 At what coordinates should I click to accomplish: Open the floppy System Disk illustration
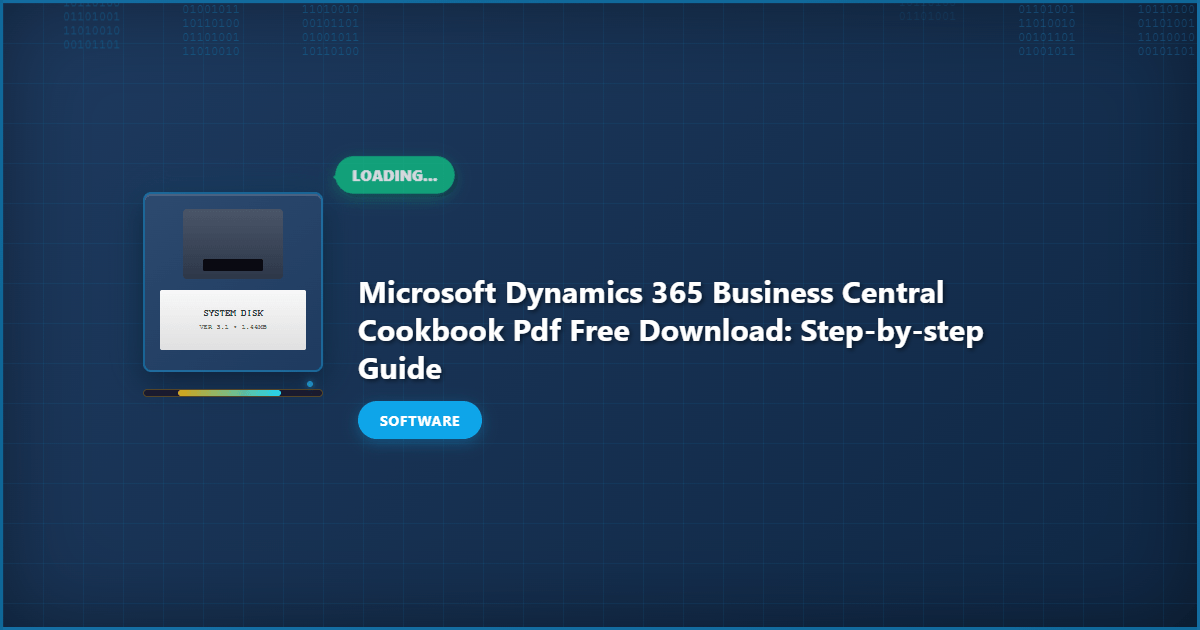233,282
